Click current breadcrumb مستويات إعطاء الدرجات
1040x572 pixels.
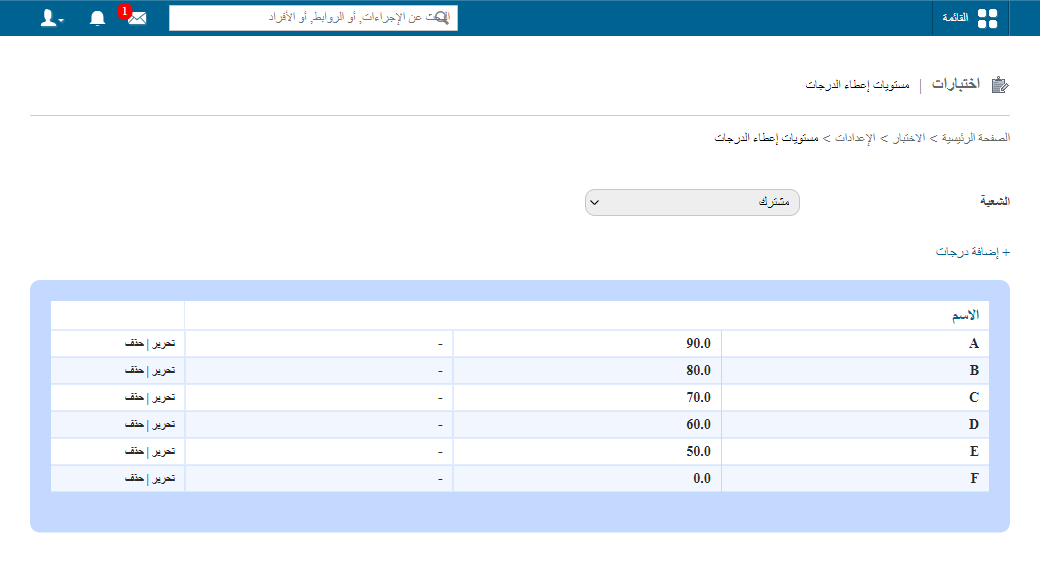pos(766,138)
